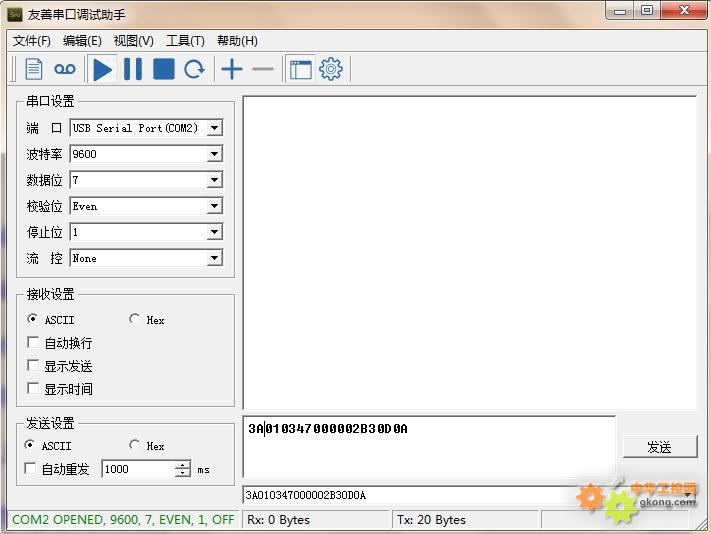The image size is (711, 534).
Task: Stop the serial port with stop icon
Action: 164,69
